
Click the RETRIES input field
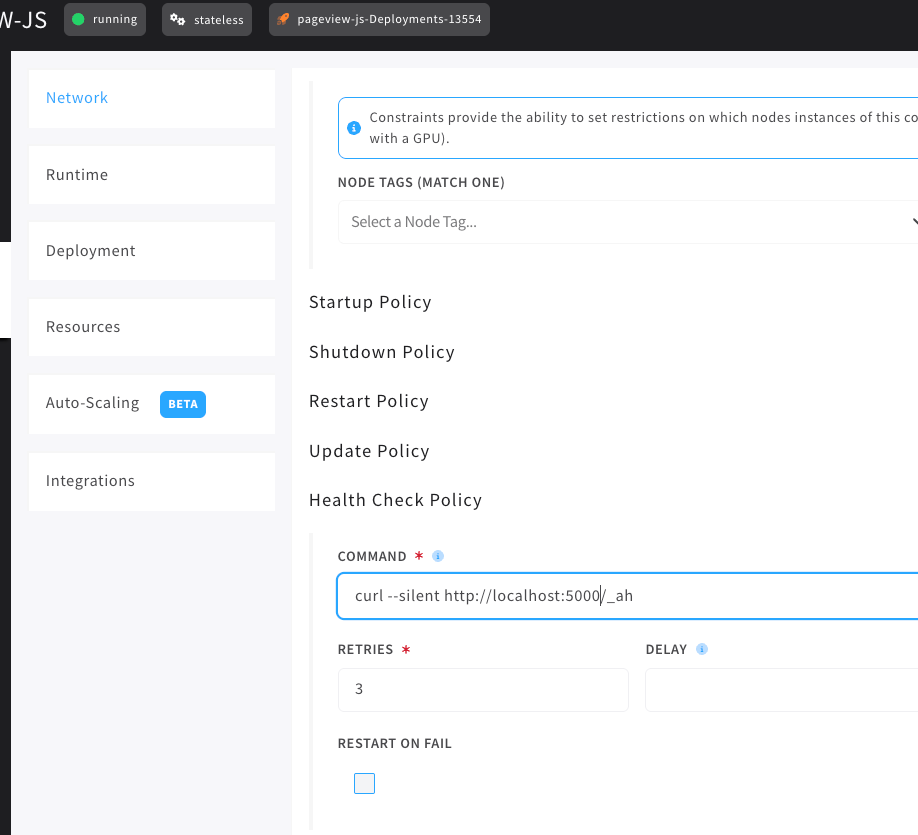(x=483, y=690)
